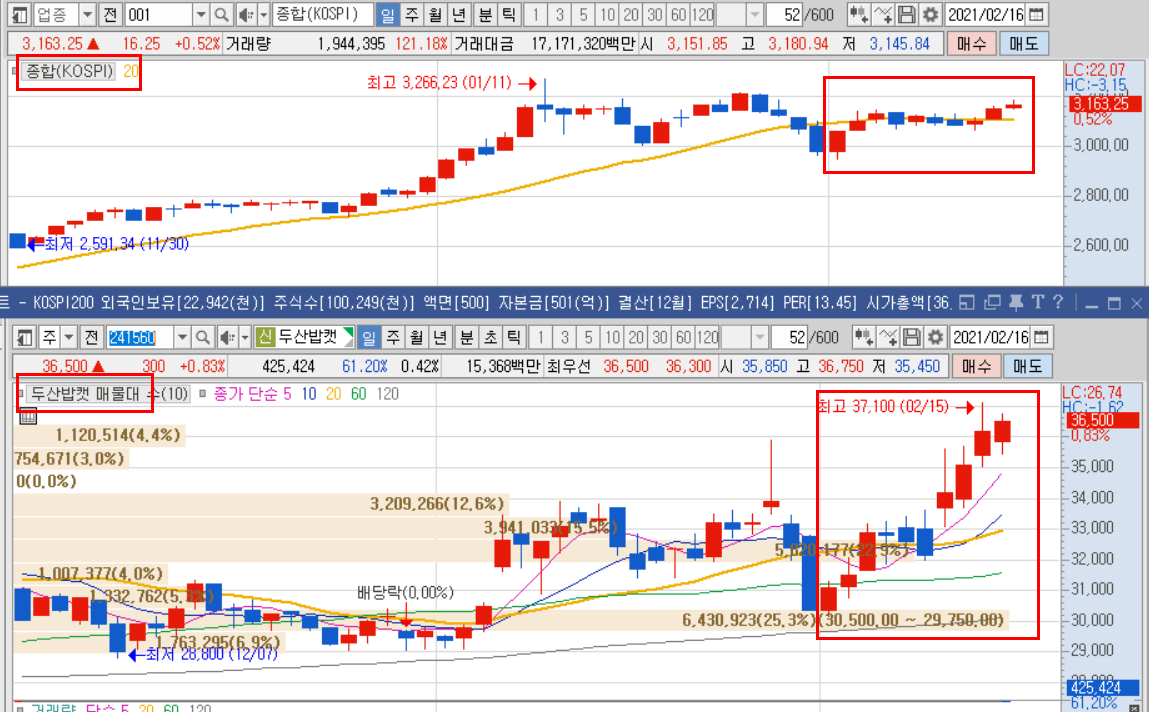Click the add-indicator line icon in 두산밥캣 toolbar
The height and width of the screenshot is (712, 1149).
[888, 337]
